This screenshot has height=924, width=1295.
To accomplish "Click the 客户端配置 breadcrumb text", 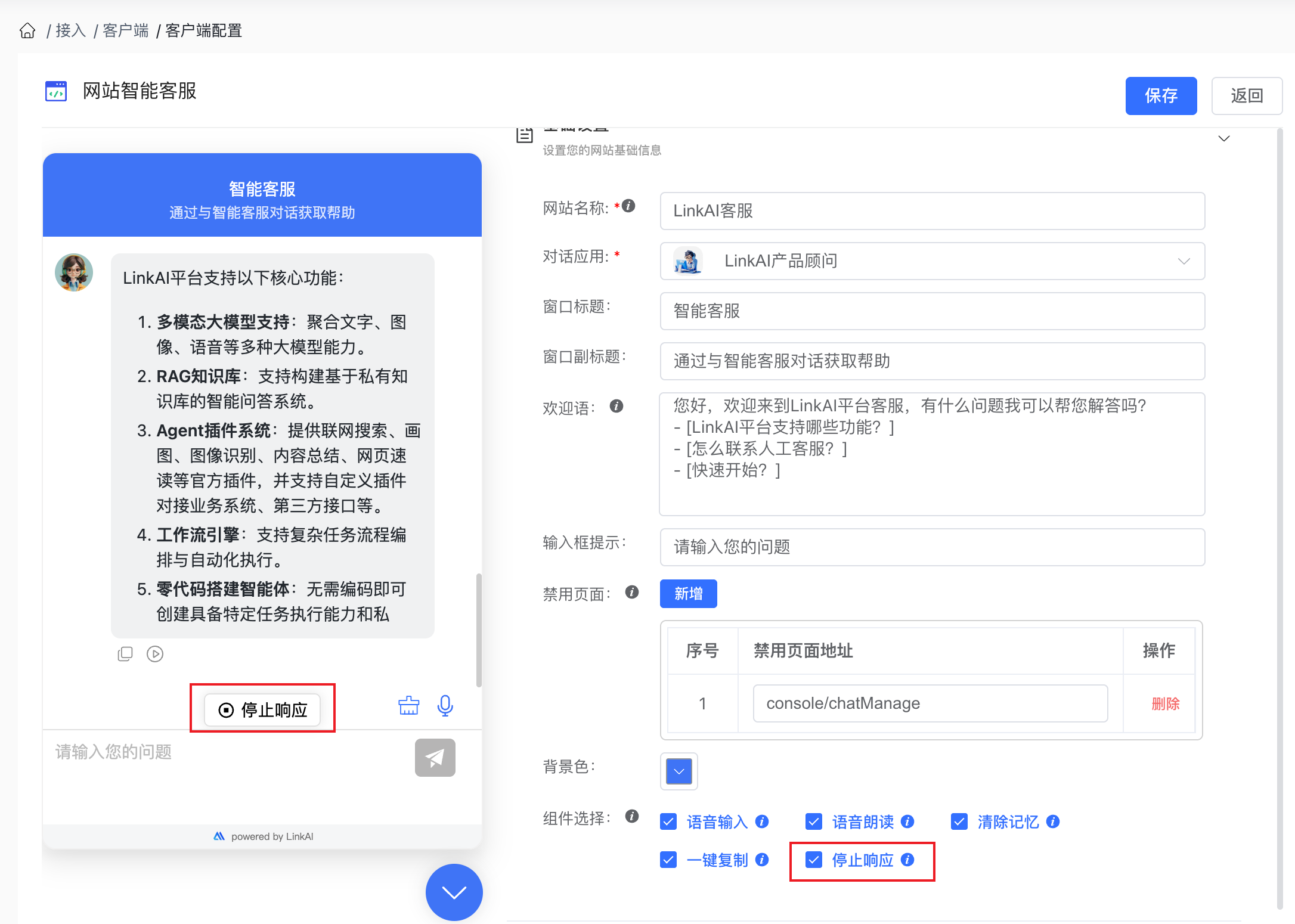I will coord(204,30).
